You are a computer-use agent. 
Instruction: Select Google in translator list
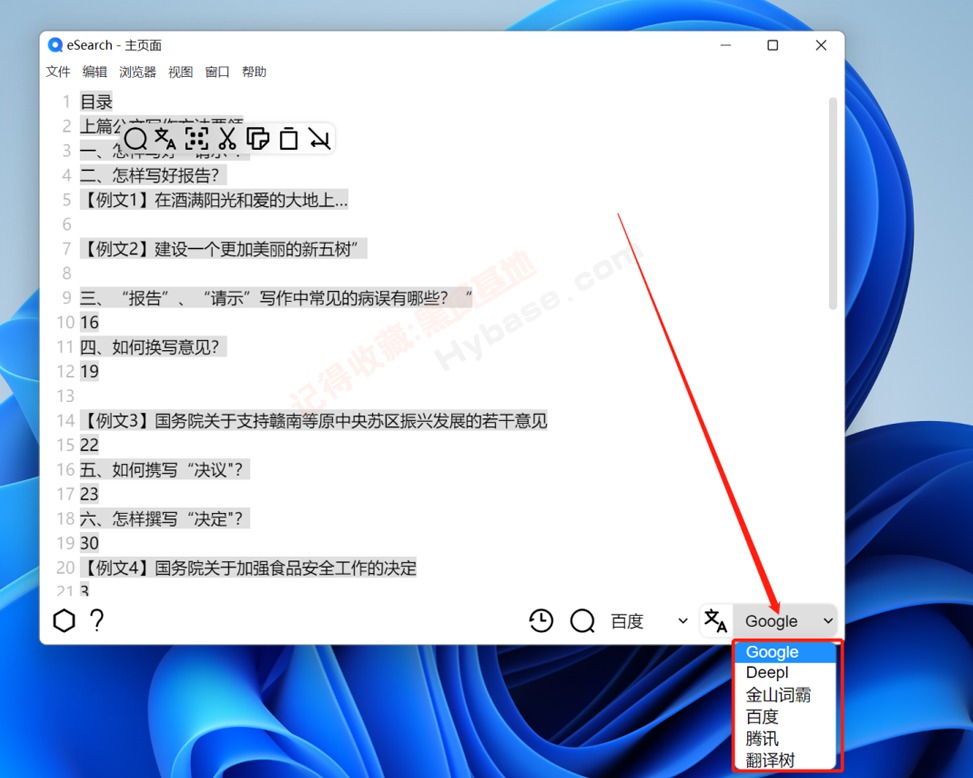[785, 652]
